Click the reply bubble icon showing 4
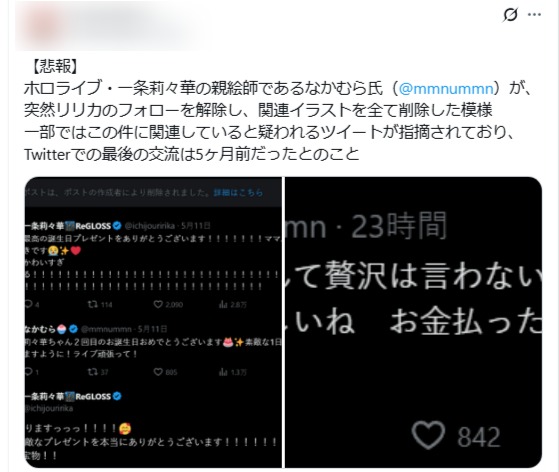This screenshot has height=472, width=559. tap(29, 304)
